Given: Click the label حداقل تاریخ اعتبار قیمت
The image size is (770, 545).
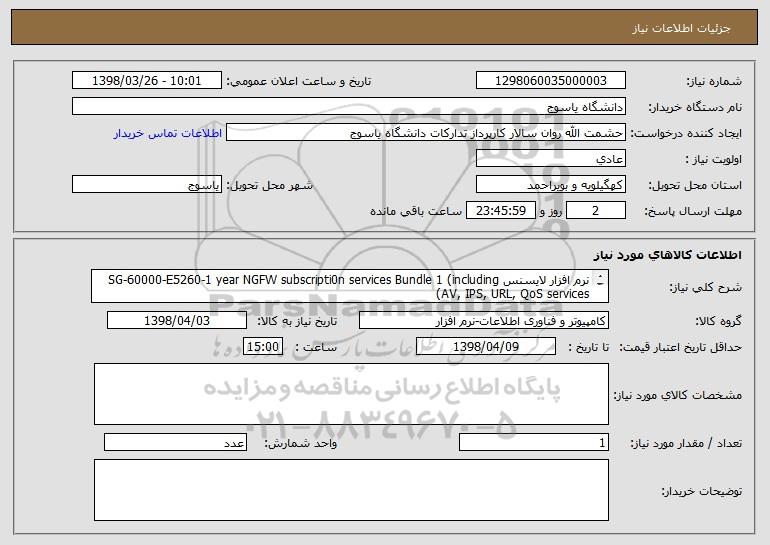Looking at the screenshot, I should [x=680, y=347].
